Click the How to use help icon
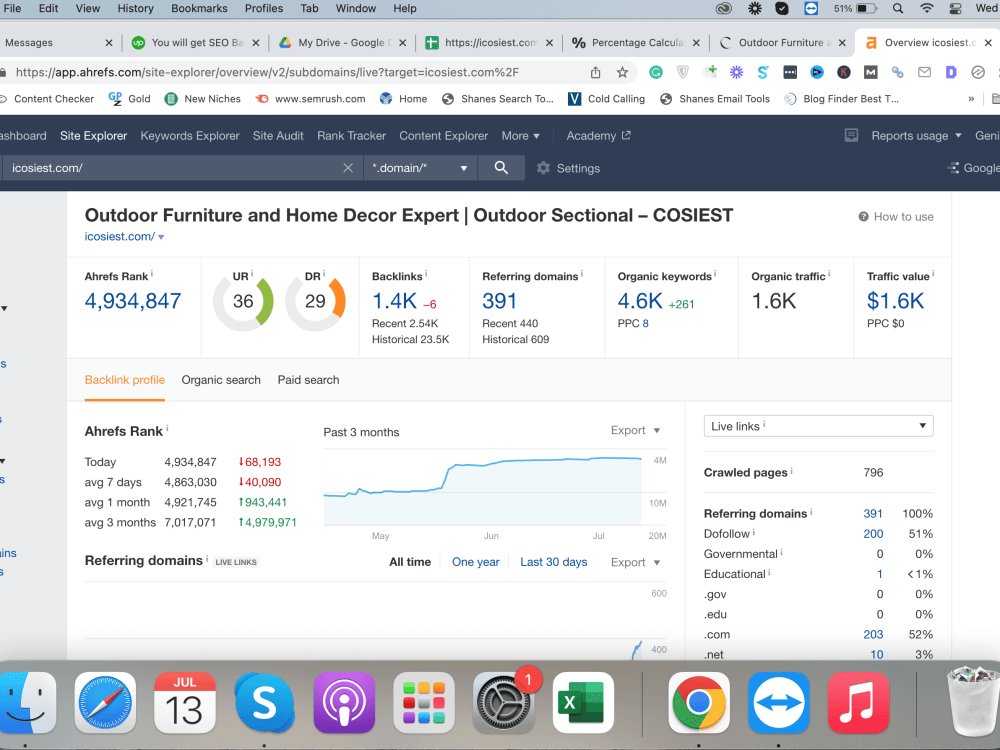 point(864,217)
